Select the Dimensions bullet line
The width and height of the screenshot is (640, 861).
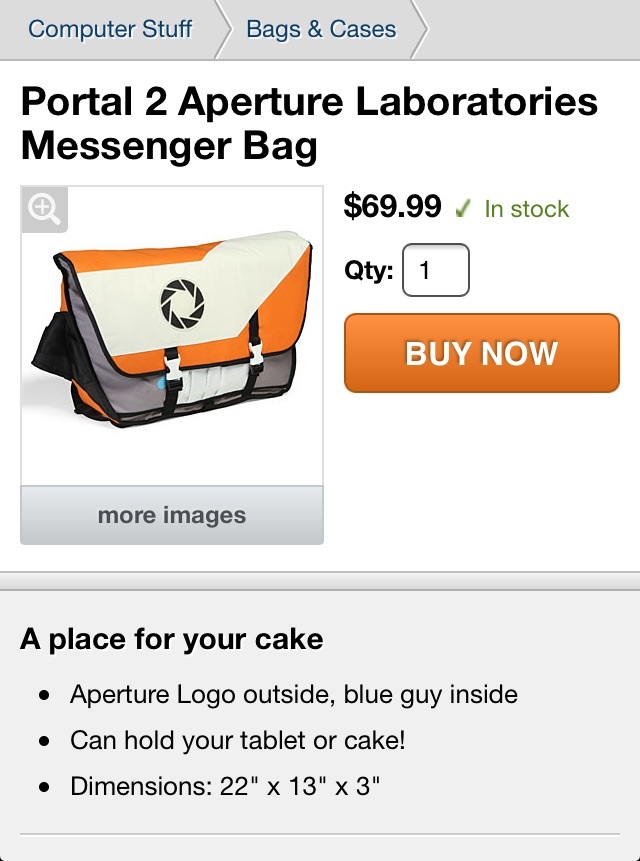[225, 786]
